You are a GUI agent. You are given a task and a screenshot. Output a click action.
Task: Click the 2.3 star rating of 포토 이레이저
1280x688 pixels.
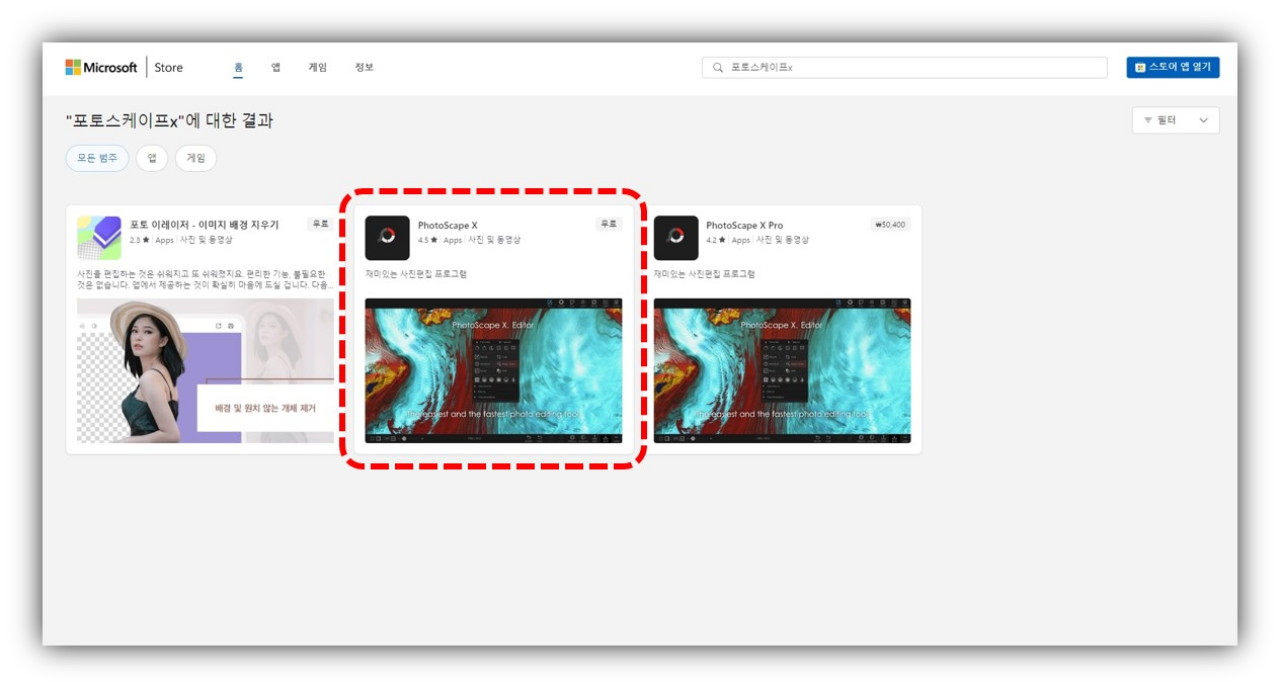click(x=140, y=241)
